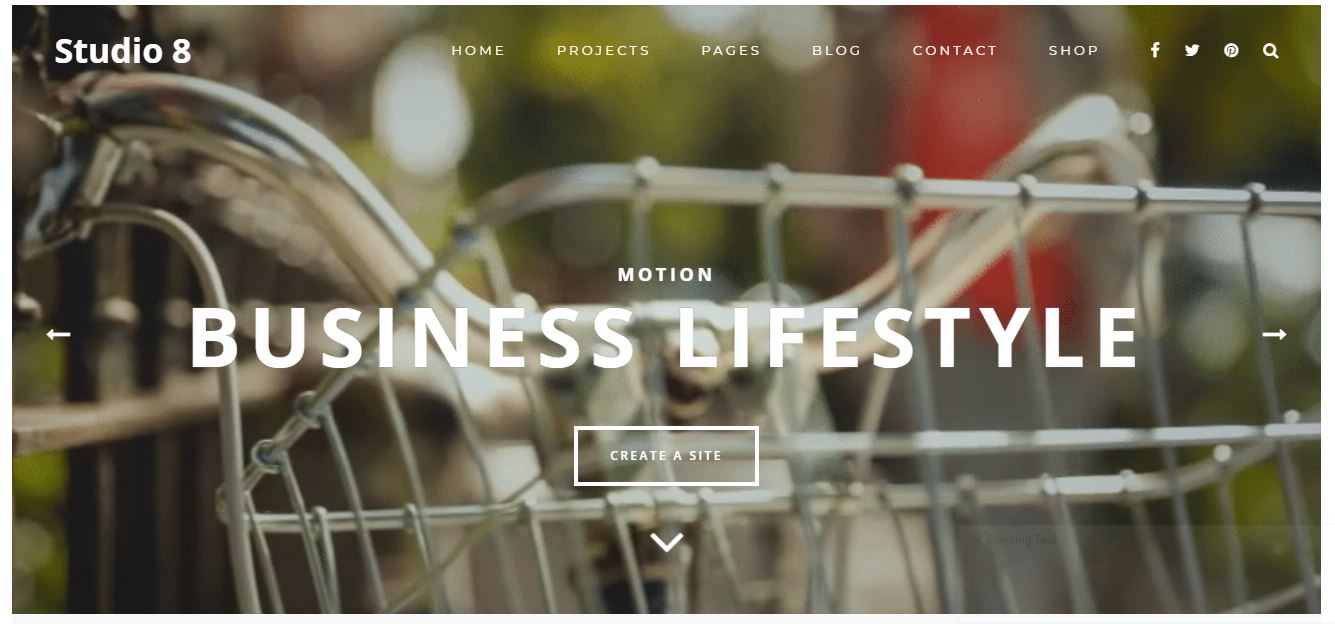
Task: Expand the PROJECTS navigation menu
Action: pos(603,50)
